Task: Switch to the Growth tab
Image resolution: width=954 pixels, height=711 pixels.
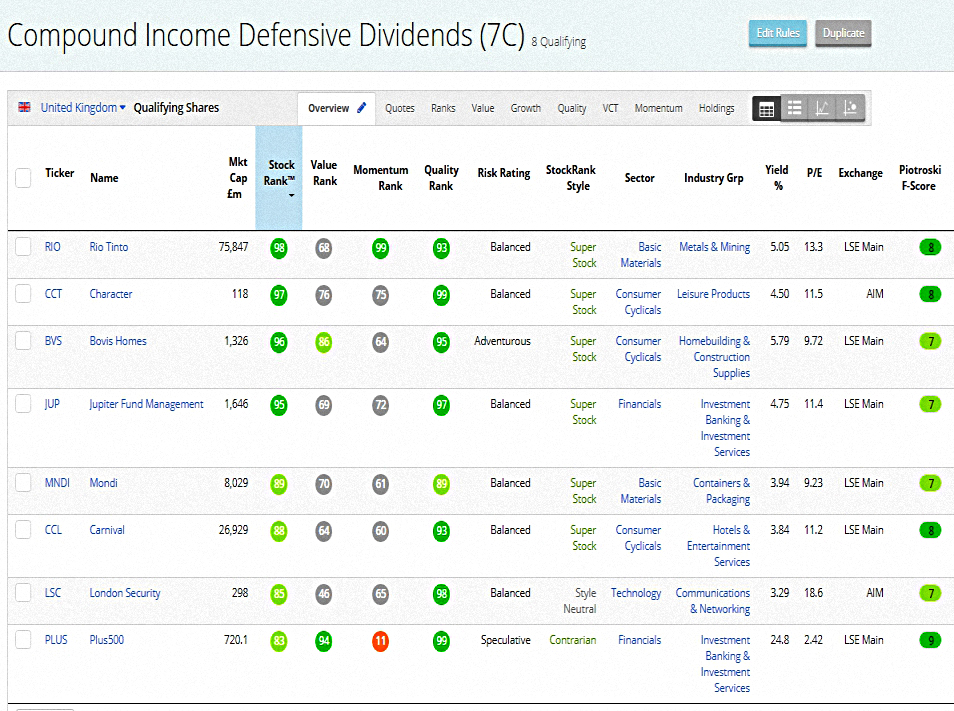Action: pos(526,108)
